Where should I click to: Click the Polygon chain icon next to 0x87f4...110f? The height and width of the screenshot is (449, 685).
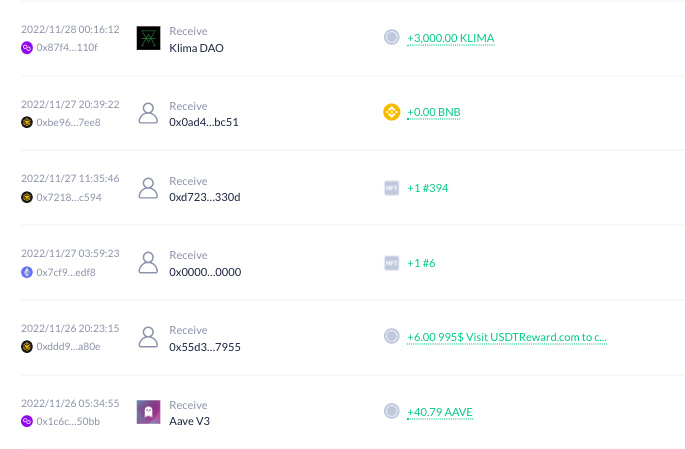[x=27, y=48]
